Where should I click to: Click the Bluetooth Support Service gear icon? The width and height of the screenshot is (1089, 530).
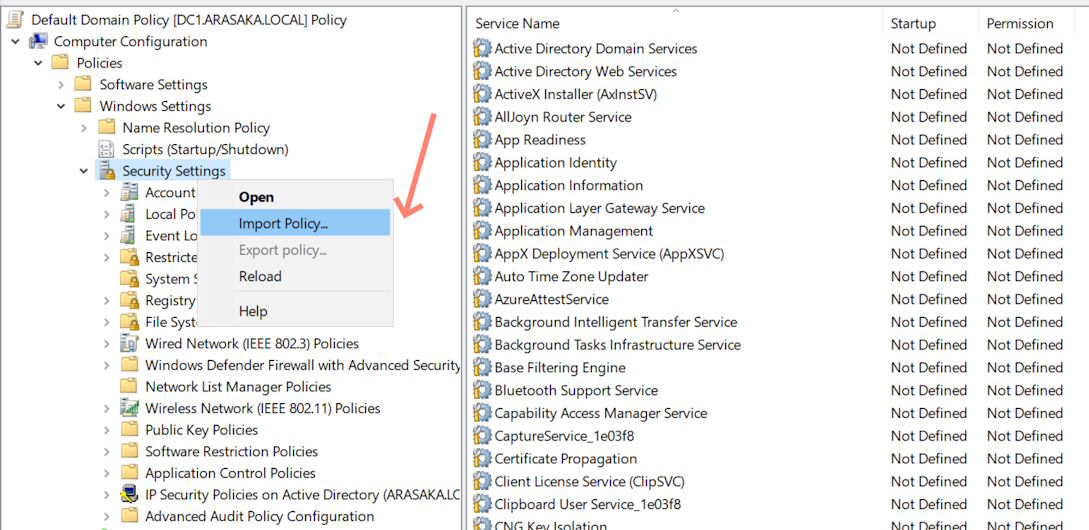(482, 390)
